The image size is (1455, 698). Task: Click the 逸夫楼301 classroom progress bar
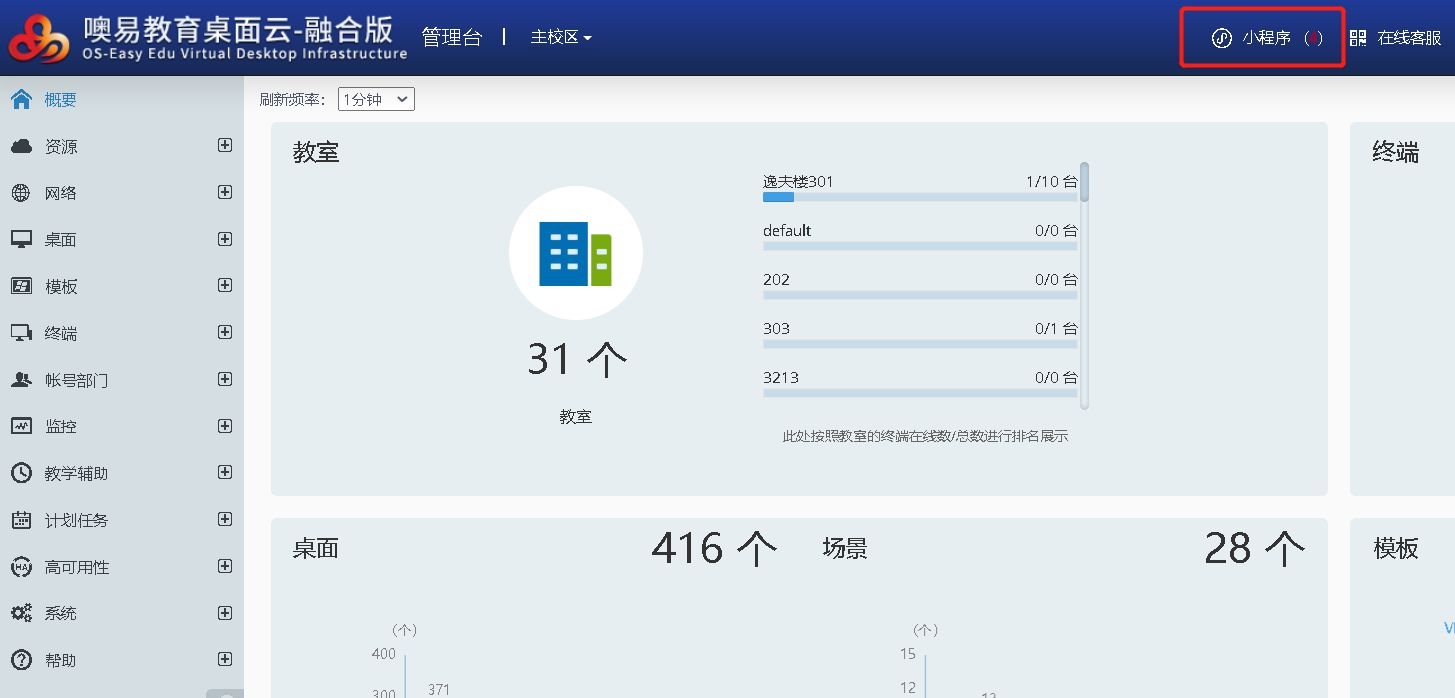coord(919,197)
